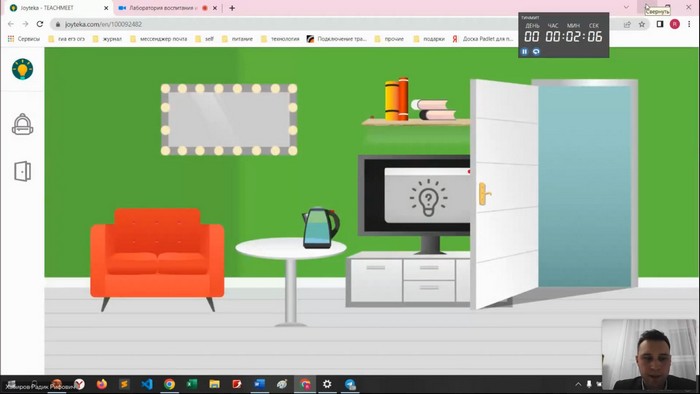700x394 pixels.
Task: Open the подарки bookmarks folder
Action: tap(429, 39)
